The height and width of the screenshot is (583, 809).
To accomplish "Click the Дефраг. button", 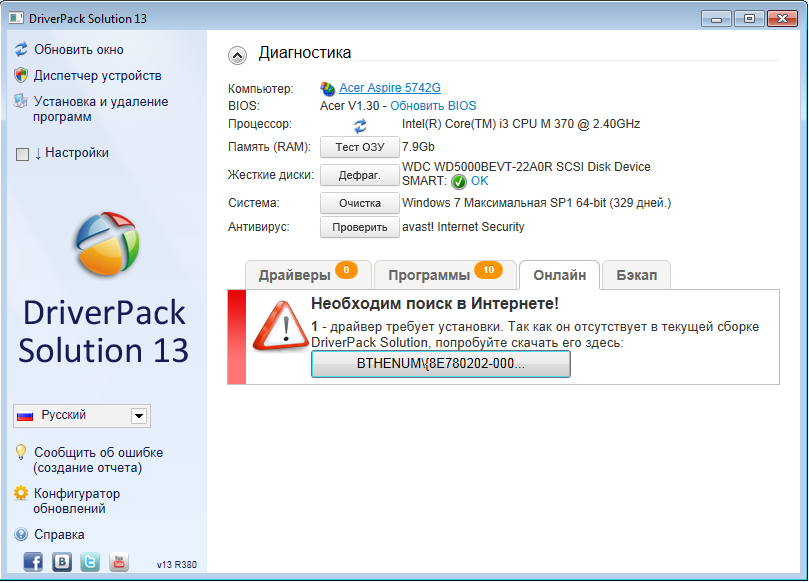I will coord(360,175).
